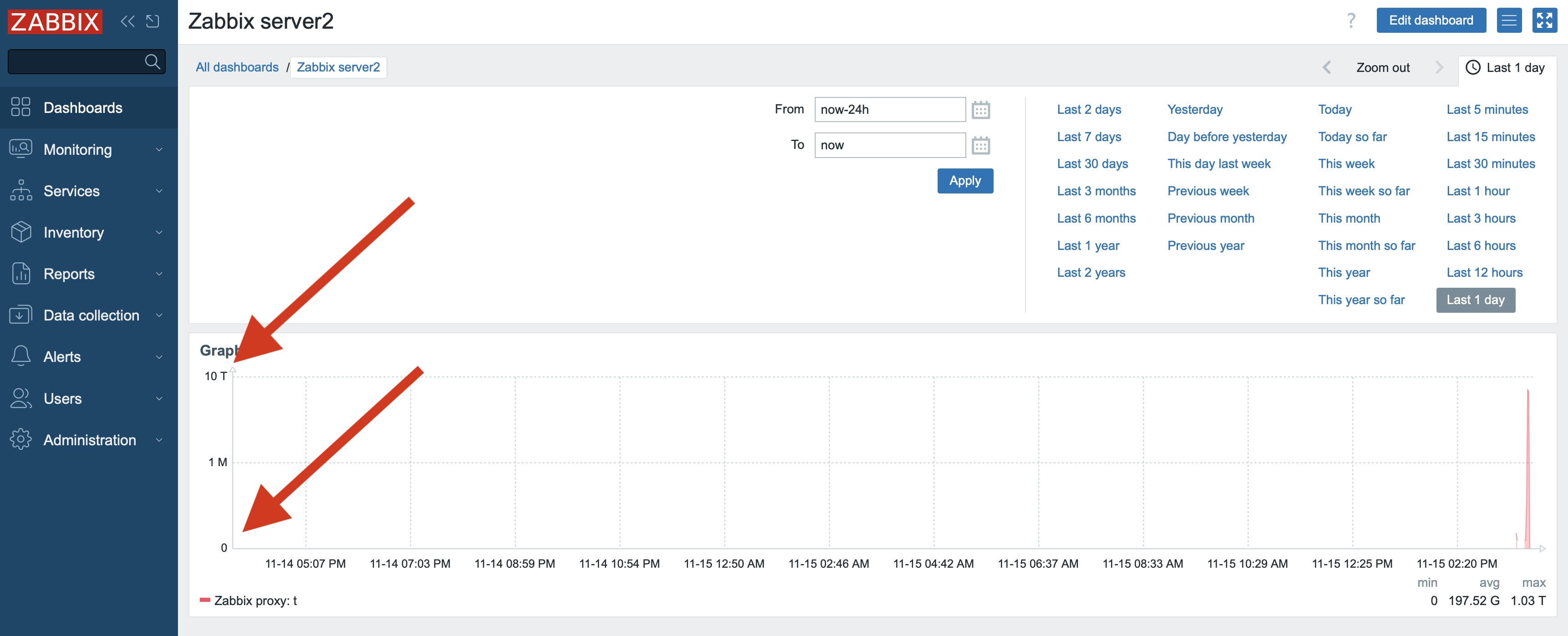Select the Yesterday period
This screenshot has width=1568, height=636.
1194,110
